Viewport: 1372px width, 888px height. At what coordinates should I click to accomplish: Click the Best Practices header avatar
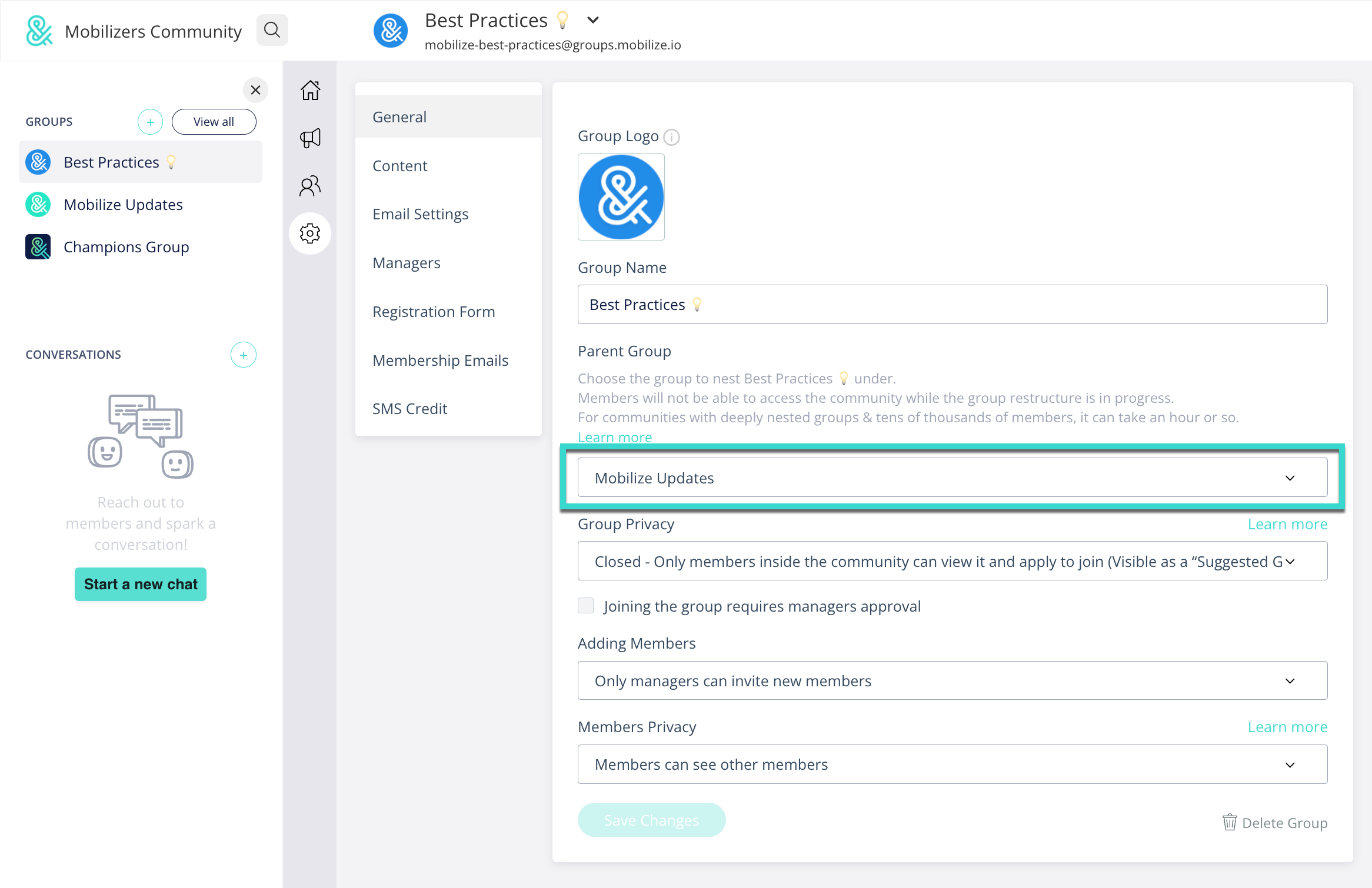[391, 31]
